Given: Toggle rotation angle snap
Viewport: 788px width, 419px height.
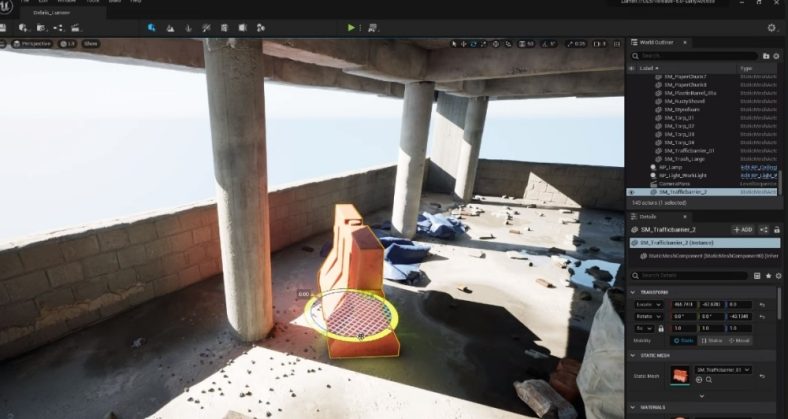Looking at the screenshot, I should tap(549, 44).
